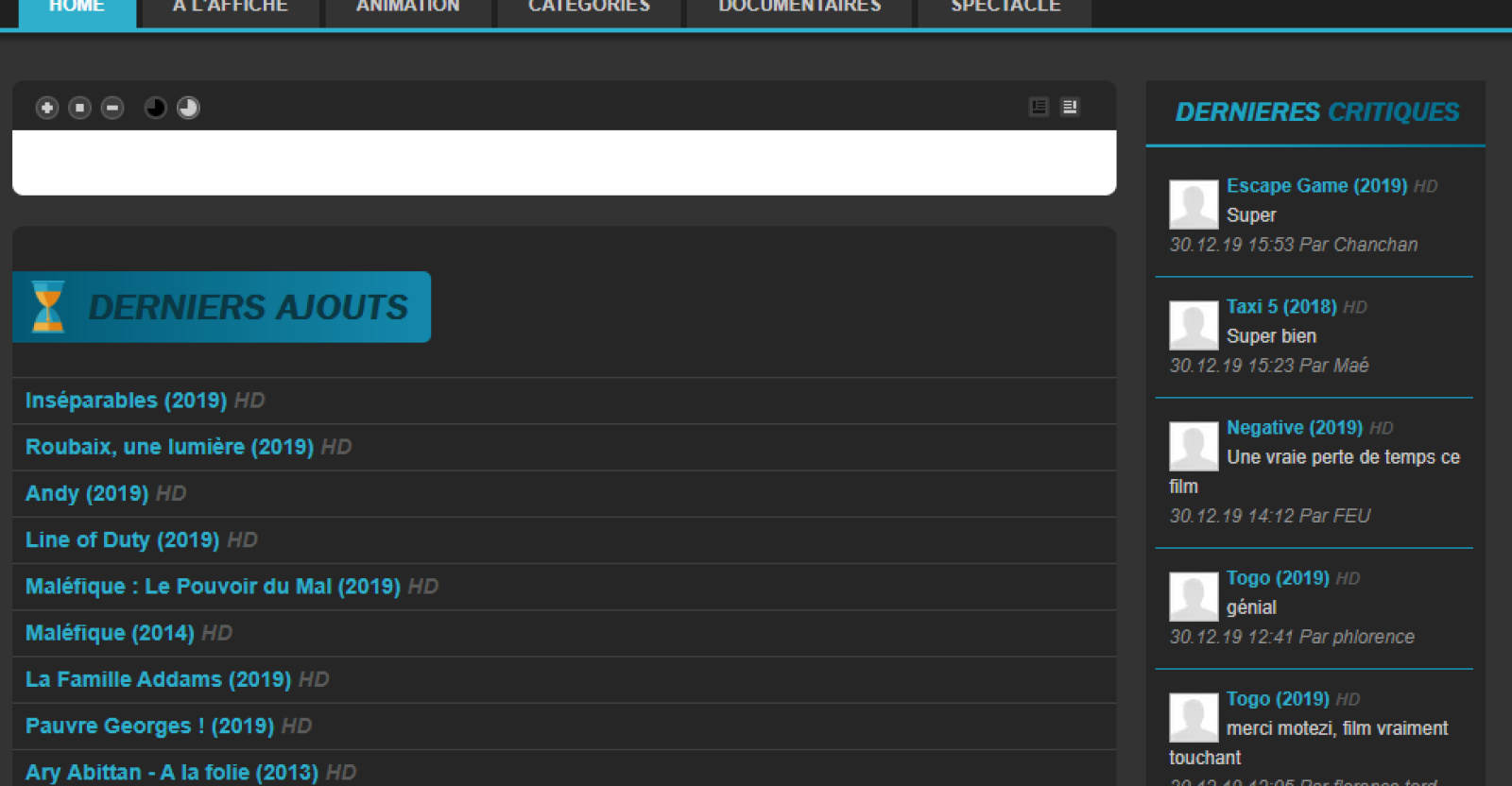Screen dimensions: 1512x786
Task: Expand the CATEGORIES menu
Action: pos(589,9)
